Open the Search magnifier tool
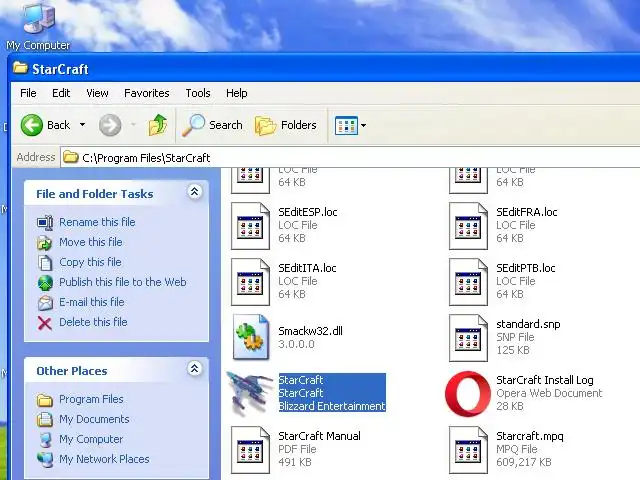 point(212,125)
